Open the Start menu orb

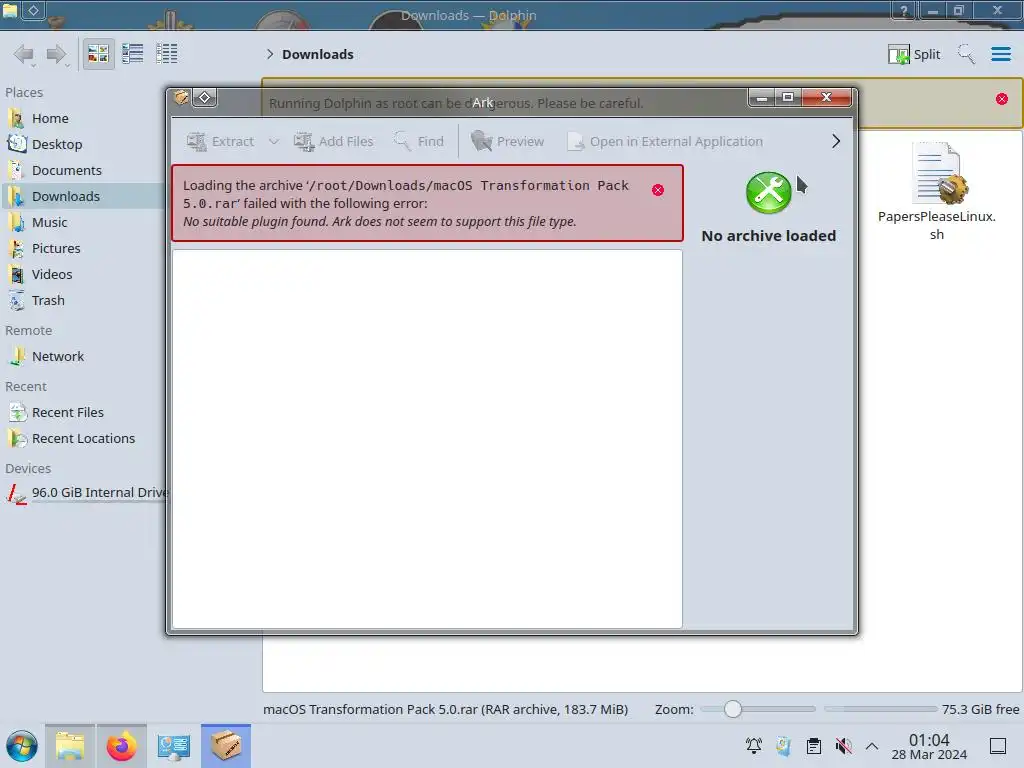22,746
